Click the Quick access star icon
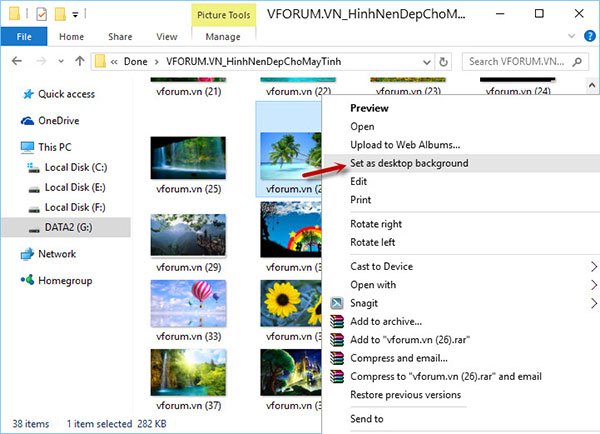The width and height of the screenshot is (600, 434). 28,94
